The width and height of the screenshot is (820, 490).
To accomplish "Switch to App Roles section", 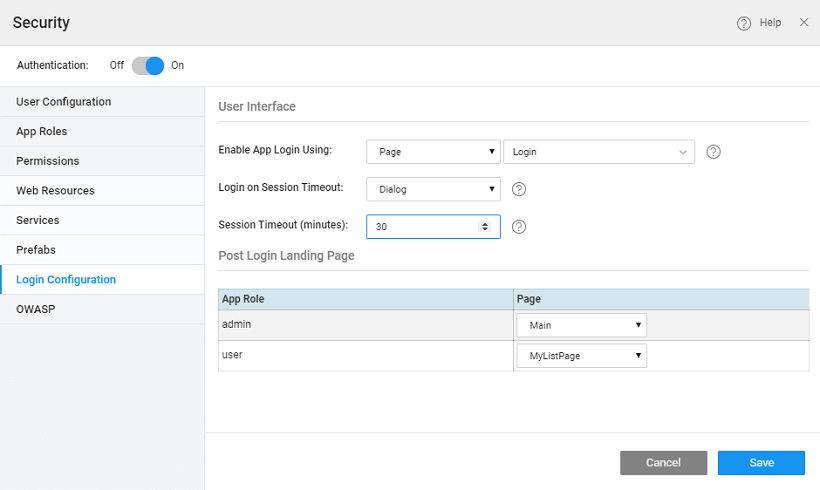I will (x=42, y=131).
